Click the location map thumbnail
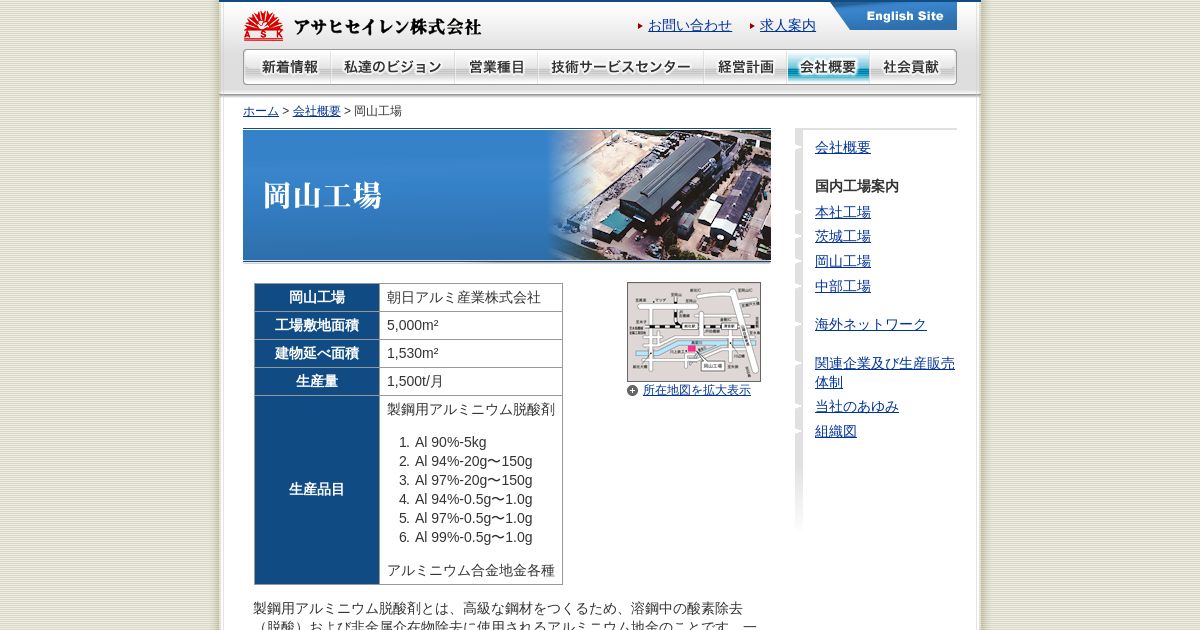1200x630 pixels. tap(694, 332)
